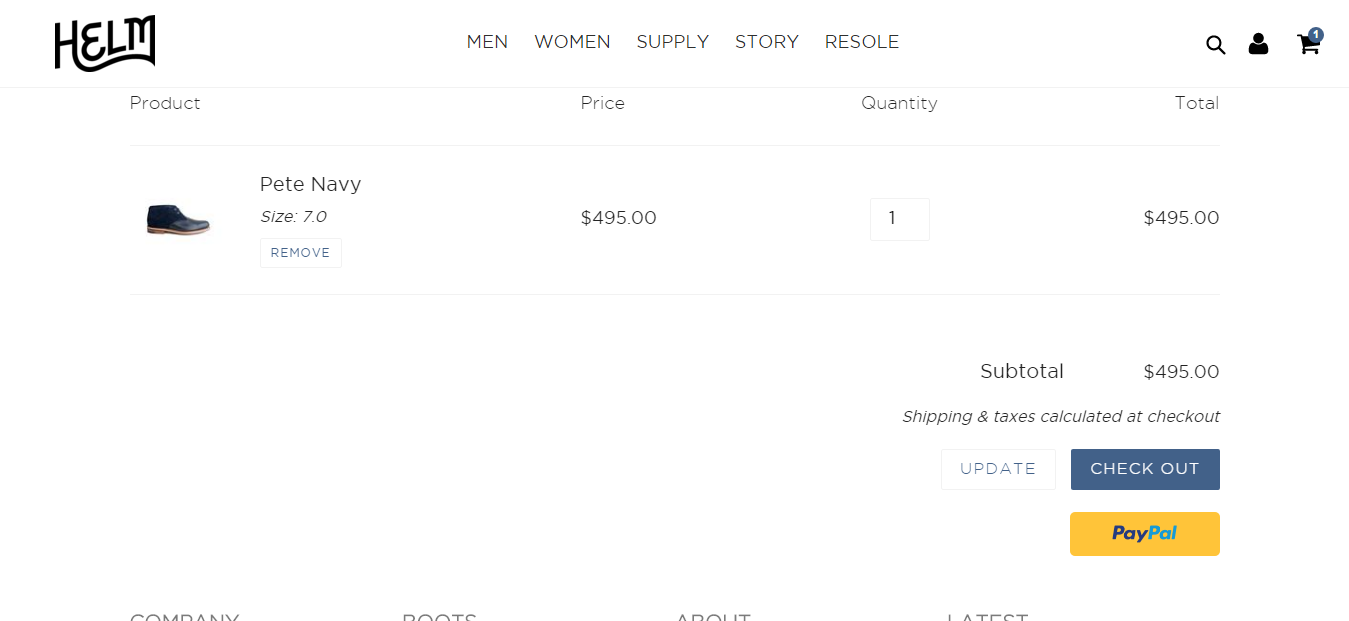Remove Pete Navy from the cart
1349x621 pixels.
click(x=300, y=253)
